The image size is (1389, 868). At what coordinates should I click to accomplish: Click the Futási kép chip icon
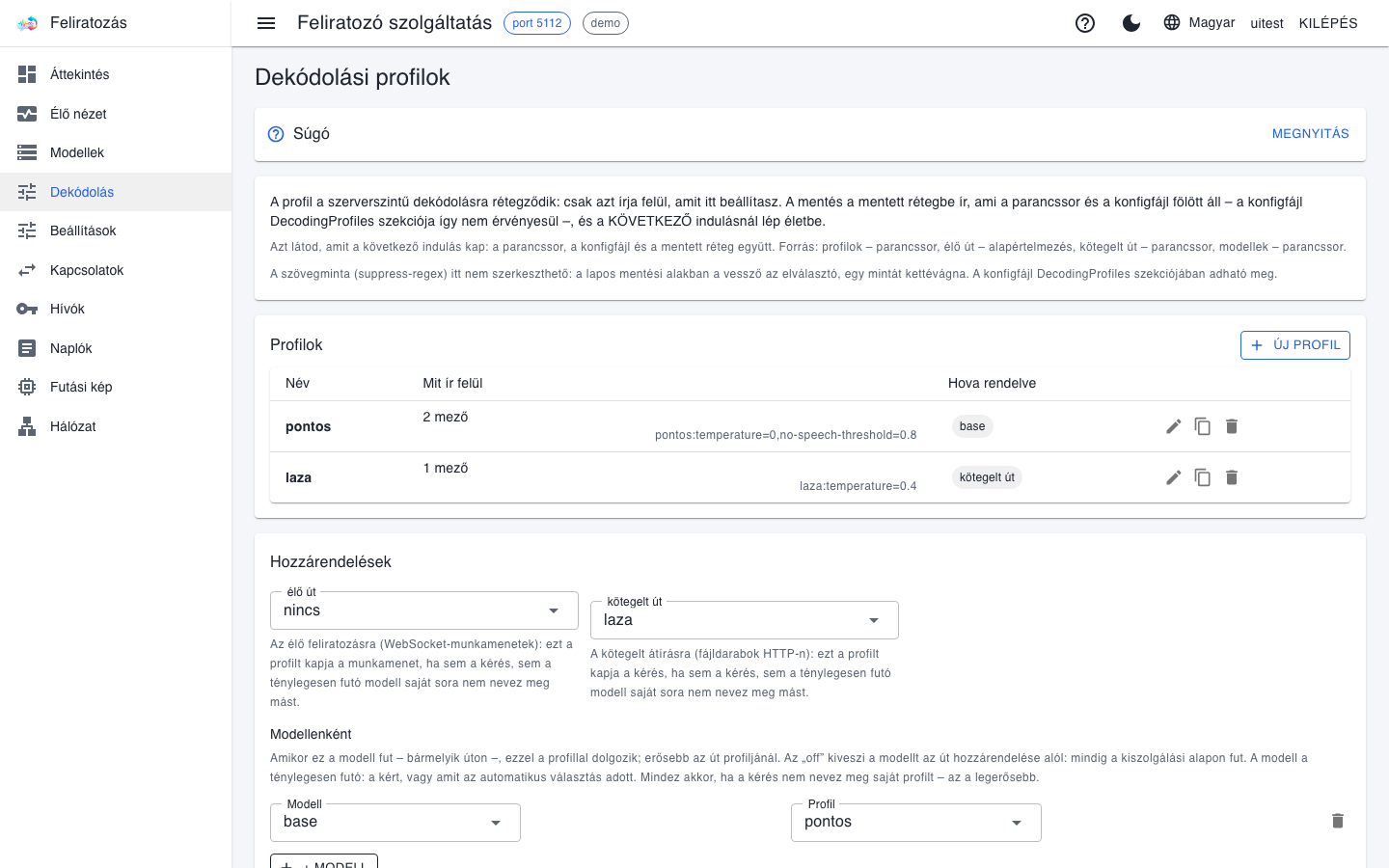[x=27, y=387]
